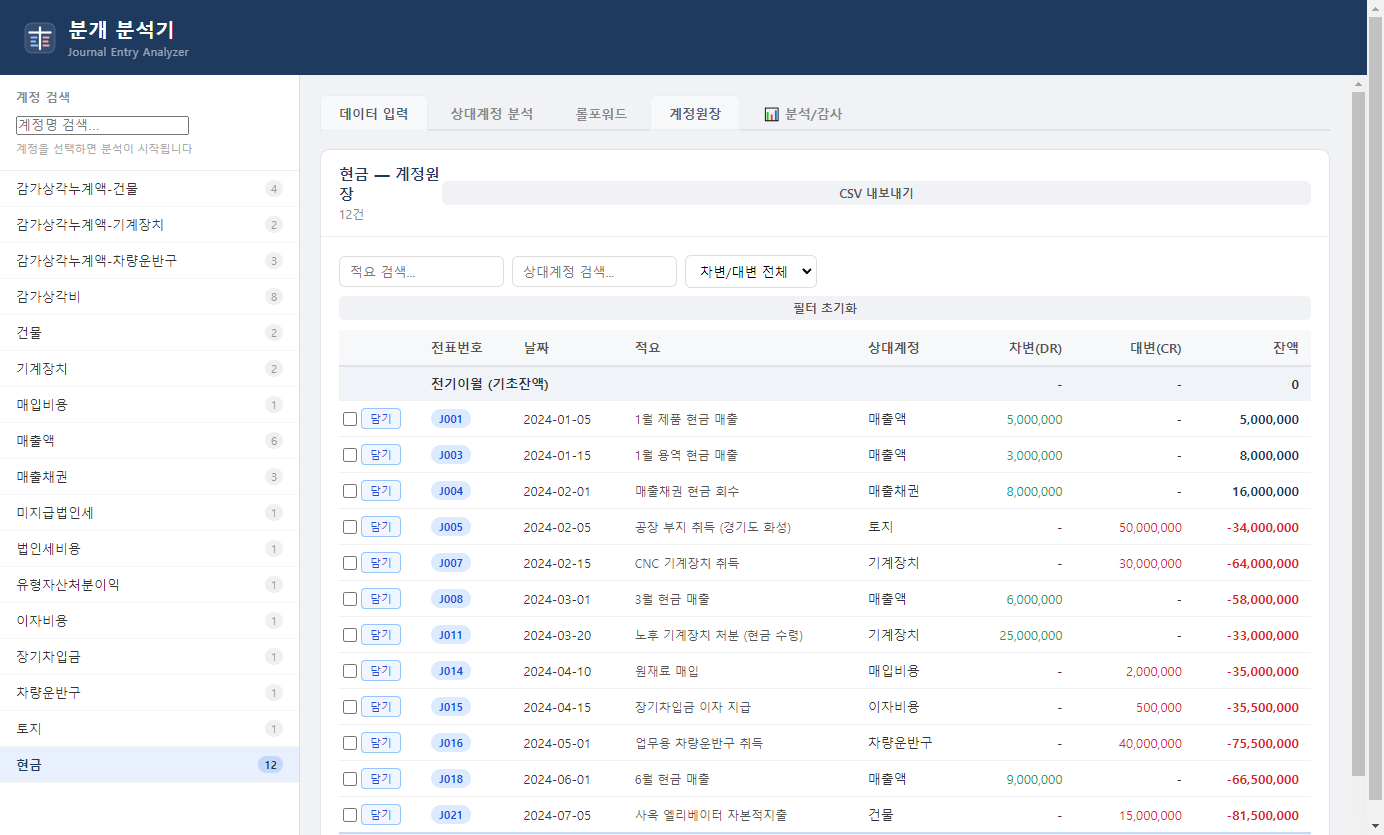The width and height of the screenshot is (1384, 835).
Task: Click 담기 button on J021 row
Action: click(381, 815)
